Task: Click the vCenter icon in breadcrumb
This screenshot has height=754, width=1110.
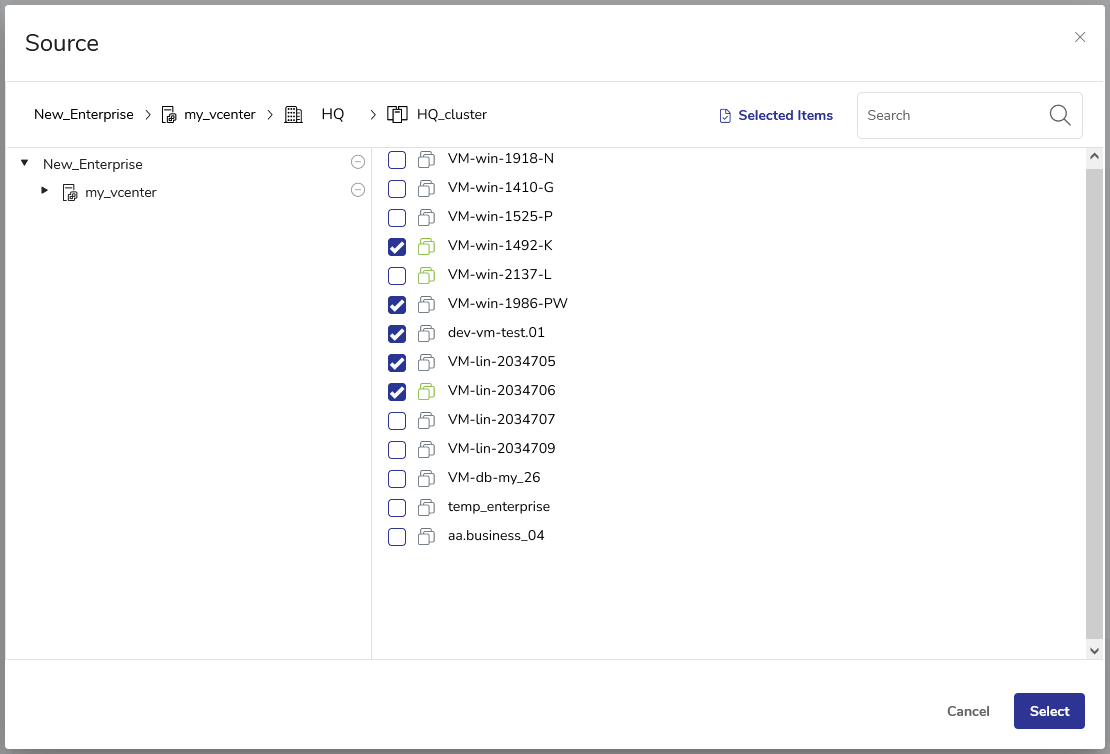Action: coord(169,115)
